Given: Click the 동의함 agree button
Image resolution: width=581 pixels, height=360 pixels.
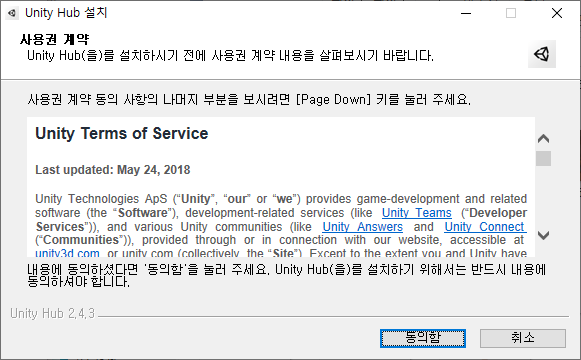Looking at the screenshot, I should pos(423,338).
